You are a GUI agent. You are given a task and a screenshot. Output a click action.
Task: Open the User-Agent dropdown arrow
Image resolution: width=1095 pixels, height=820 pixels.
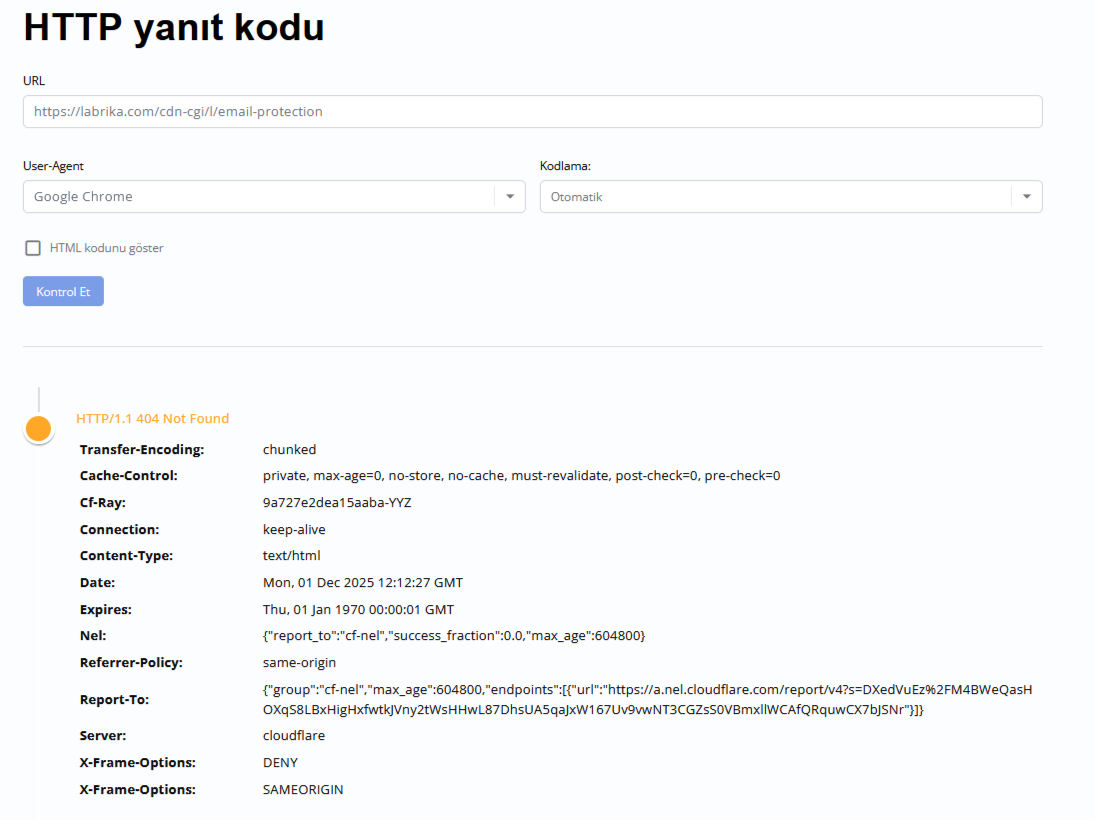click(510, 197)
